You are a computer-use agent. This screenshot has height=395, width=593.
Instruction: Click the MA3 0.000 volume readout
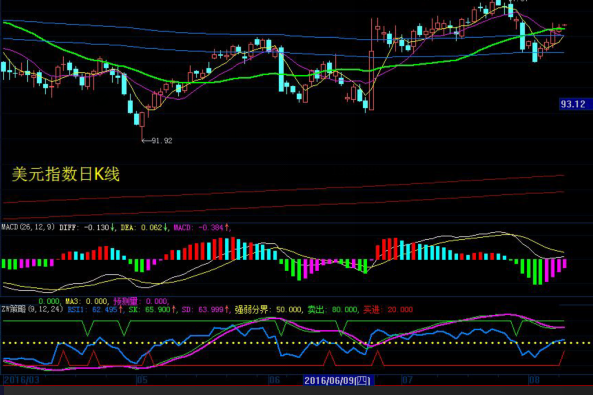86,301
